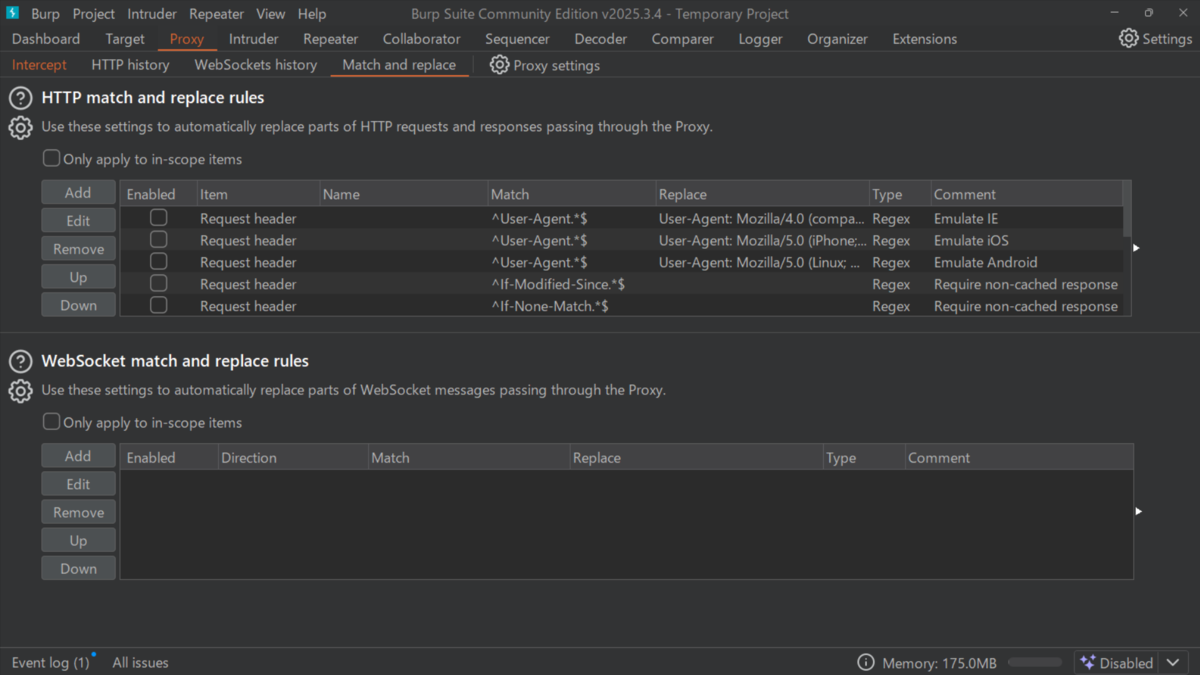Image resolution: width=1200 pixels, height=675 pixels.
Task: Open help for HTTP match and replace rules
Action: click(x=20, y=99)
